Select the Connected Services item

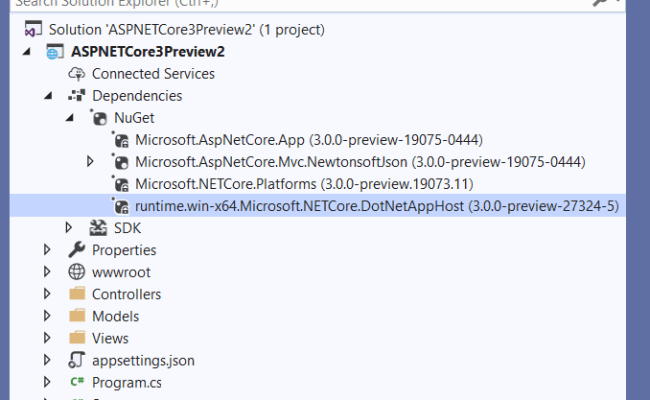coord(153,74)
